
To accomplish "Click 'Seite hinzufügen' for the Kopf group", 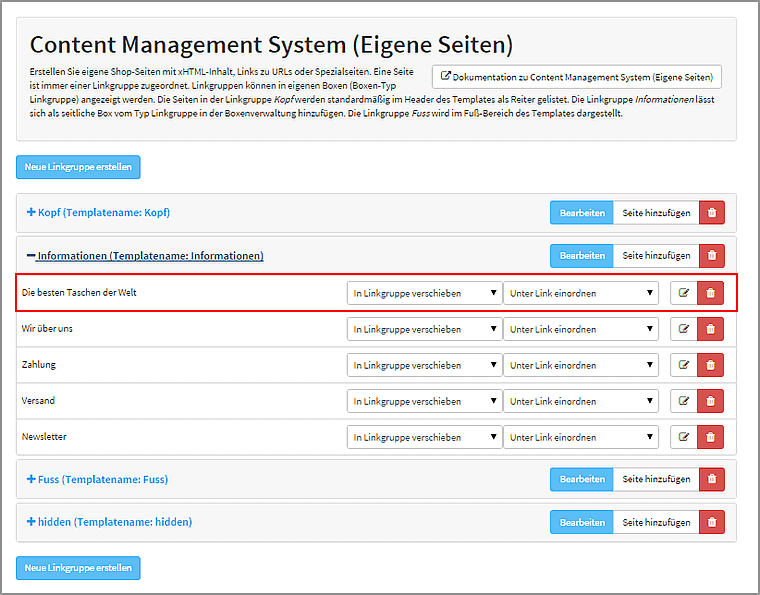I will (656, 212).
